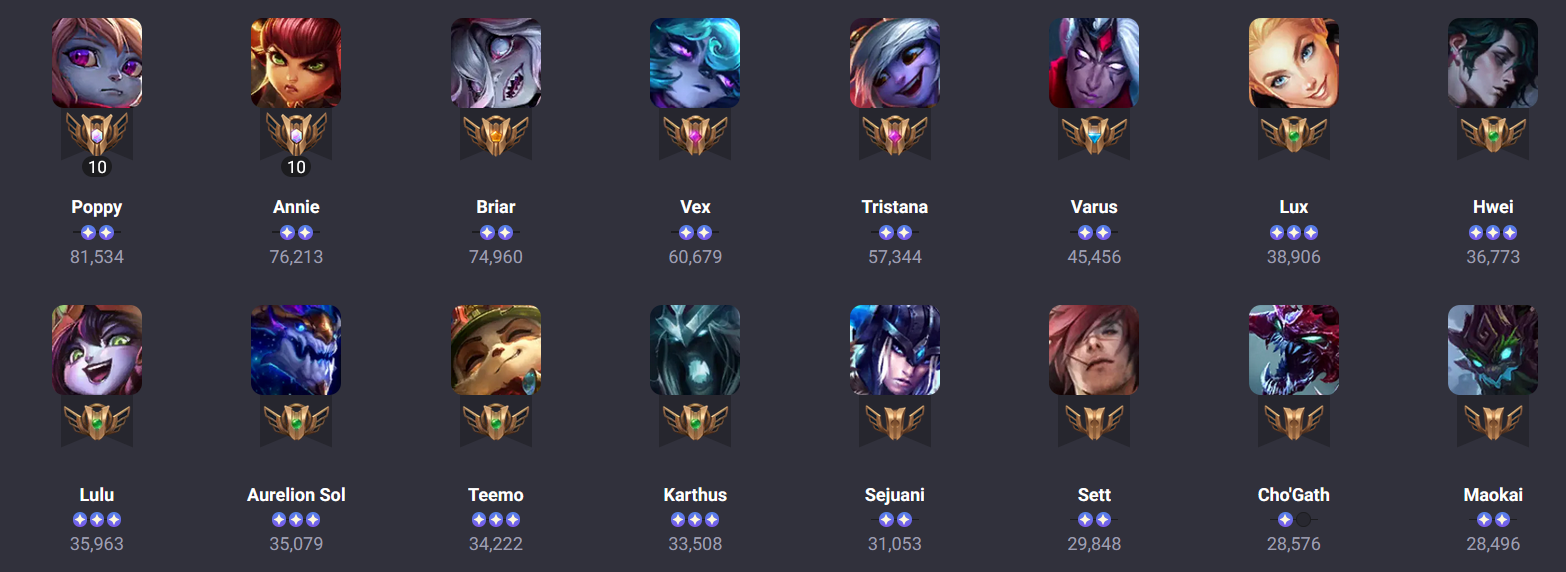
Task: Select Tristana's mastery crest badge
Action: tap(895, 135)
